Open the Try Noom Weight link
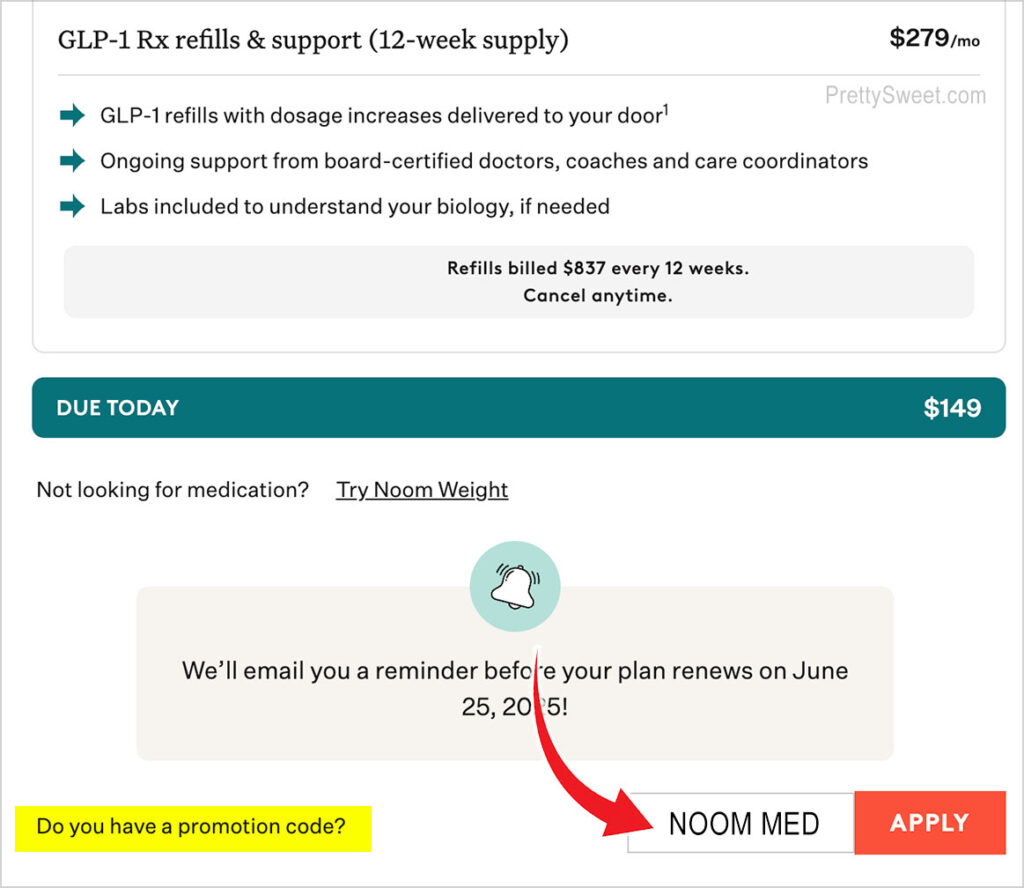Image resolution: width=1024 pixels, height=888 pixels. coord(422,490)
